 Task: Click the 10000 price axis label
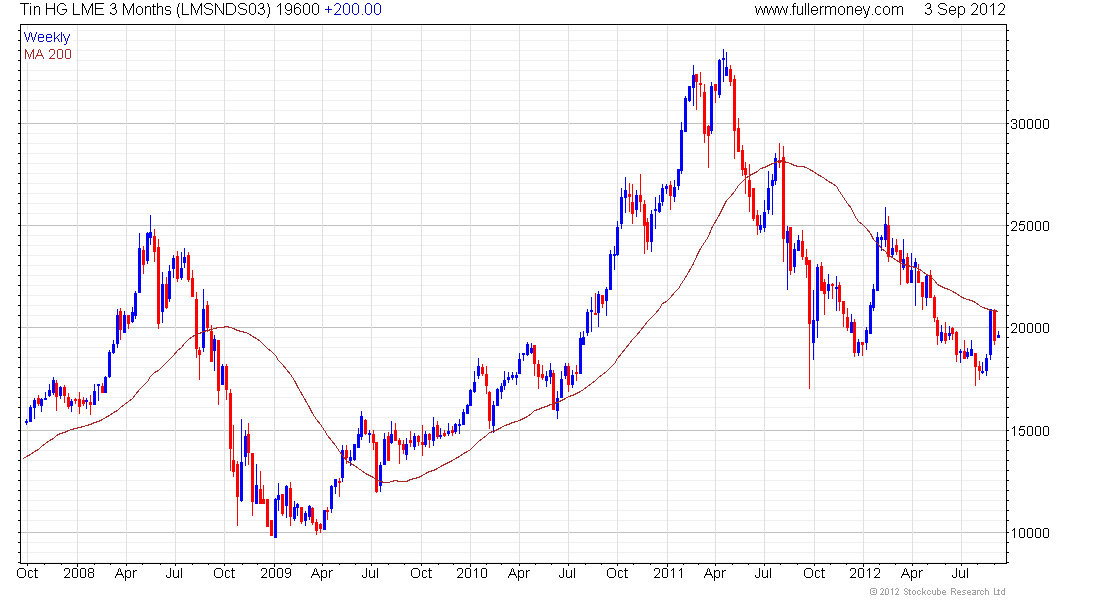(x=1030, y=533)
